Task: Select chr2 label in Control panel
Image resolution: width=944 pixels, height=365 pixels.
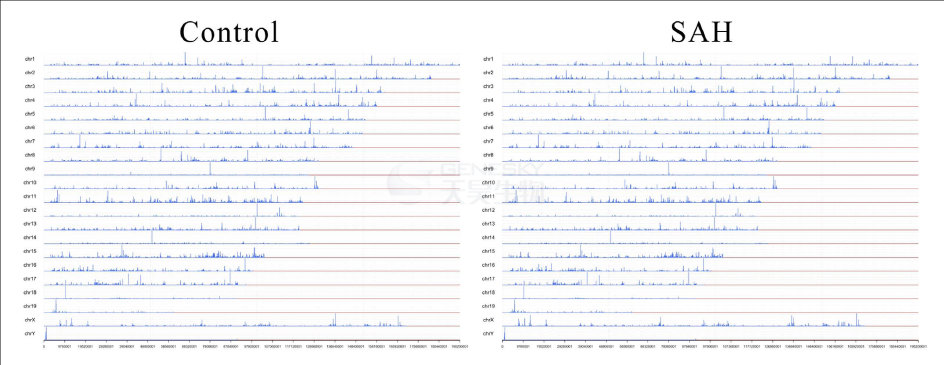Action: (x=30, y=73)
